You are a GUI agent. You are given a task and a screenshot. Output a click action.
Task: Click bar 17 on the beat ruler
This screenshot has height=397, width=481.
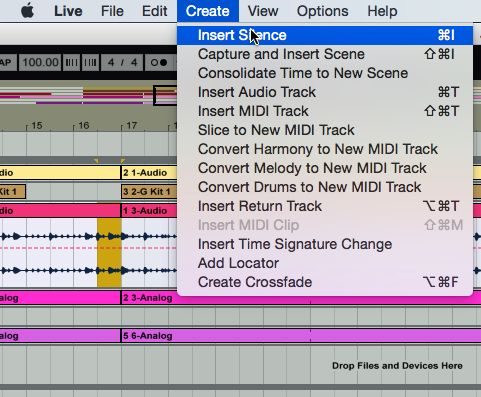[131, 126]
